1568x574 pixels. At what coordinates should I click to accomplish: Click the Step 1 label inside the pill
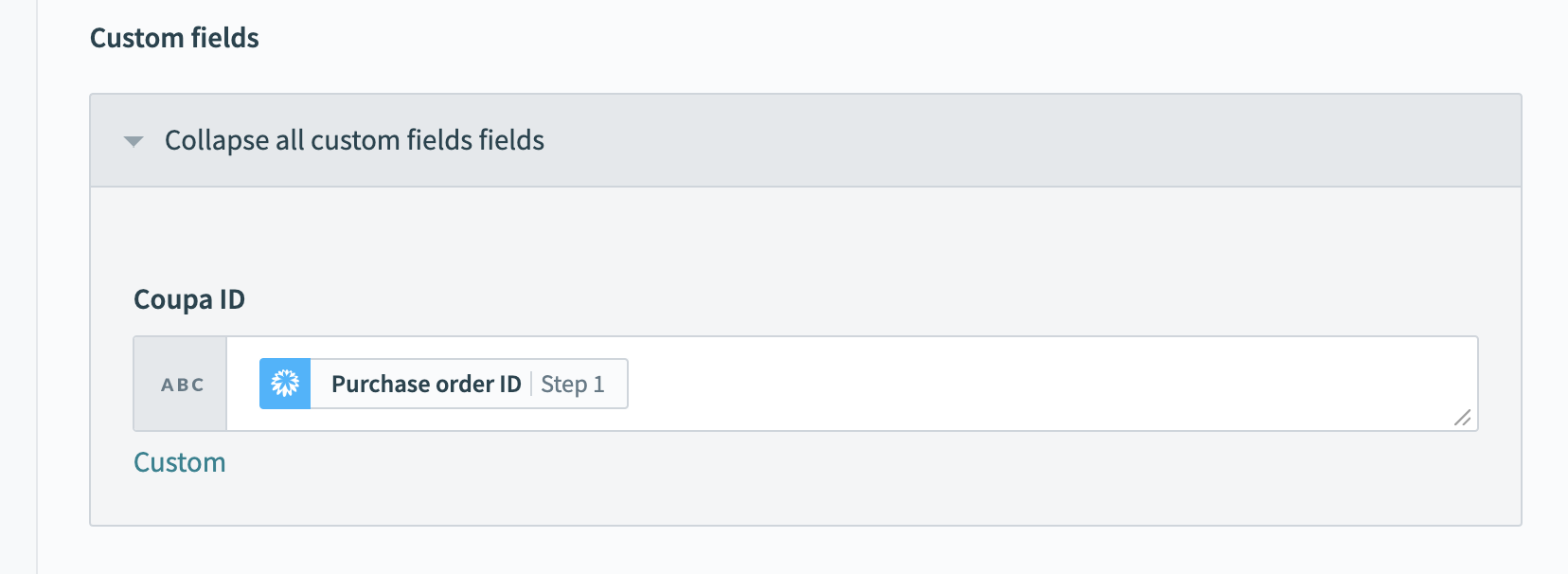[x=576, y=385]
